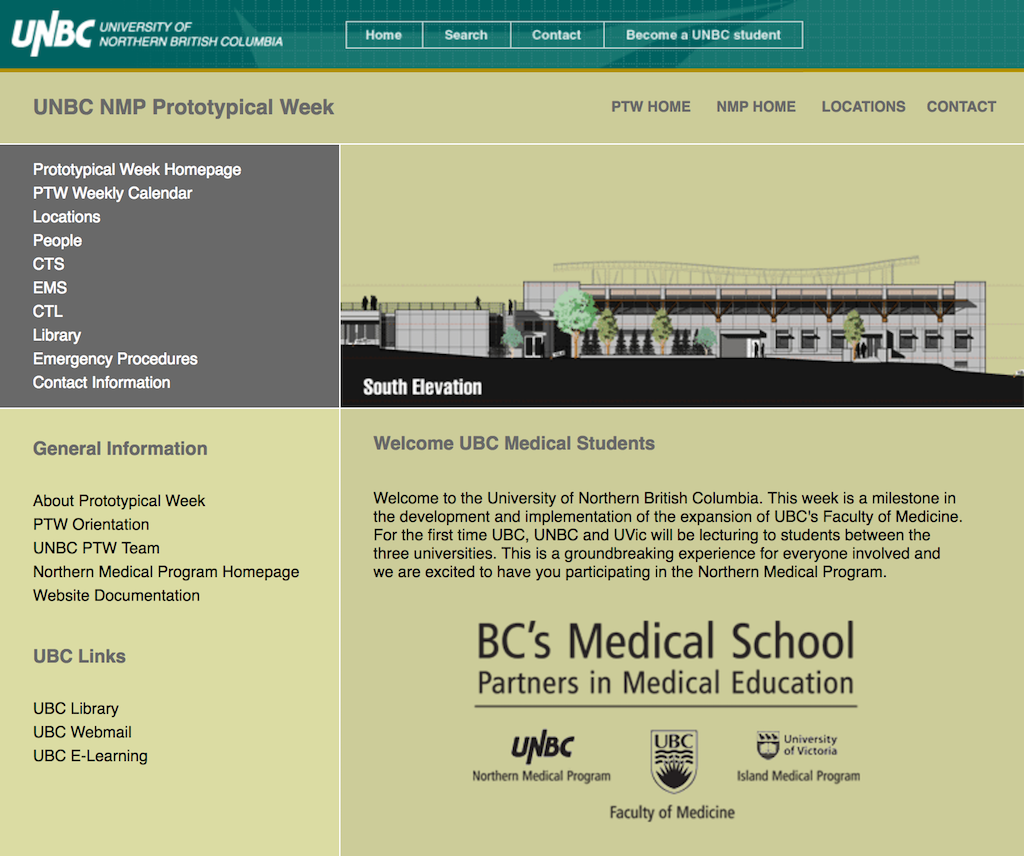Open the People sidebar link

(57, 240)
